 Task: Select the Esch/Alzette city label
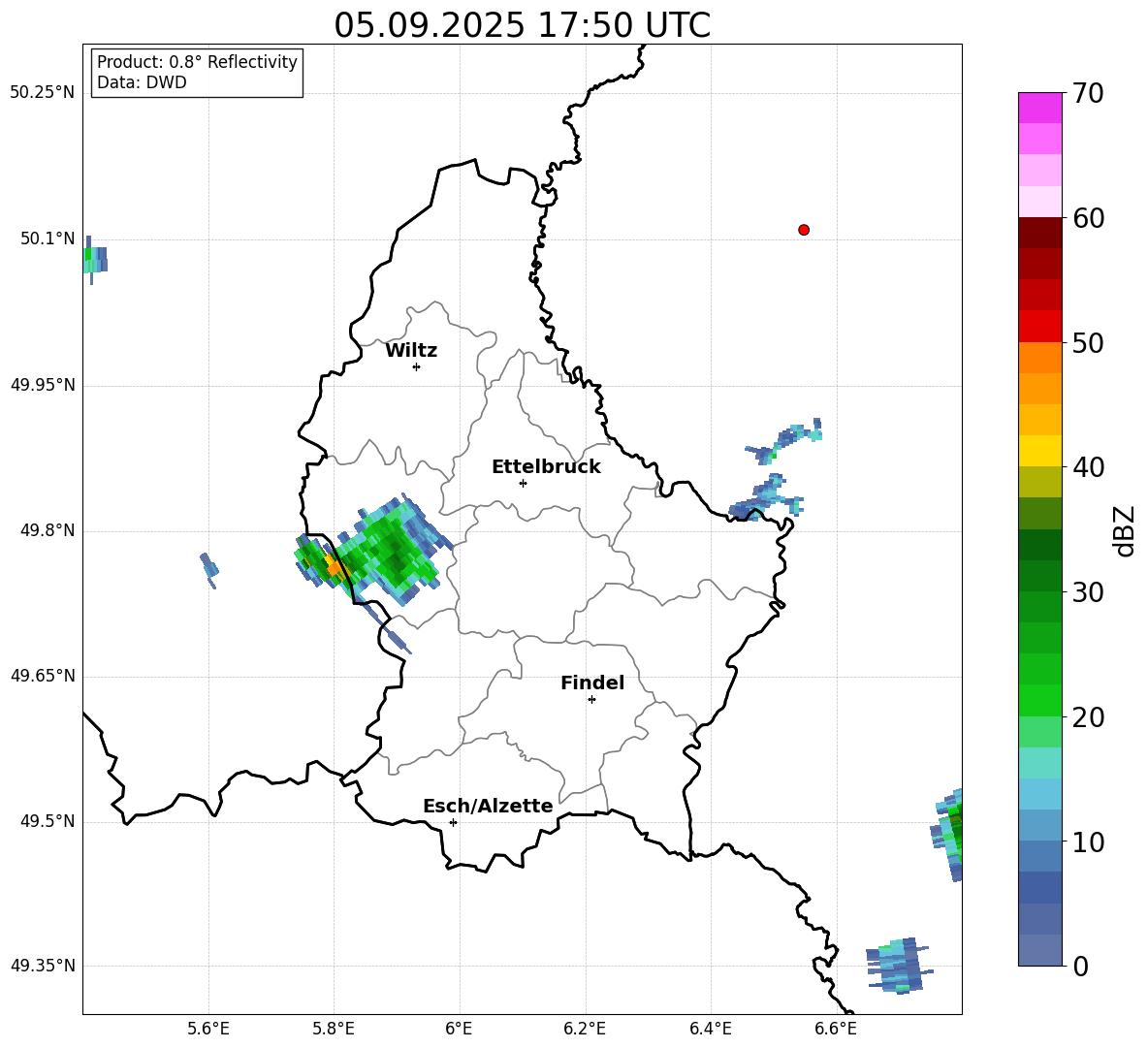(488, 807)
